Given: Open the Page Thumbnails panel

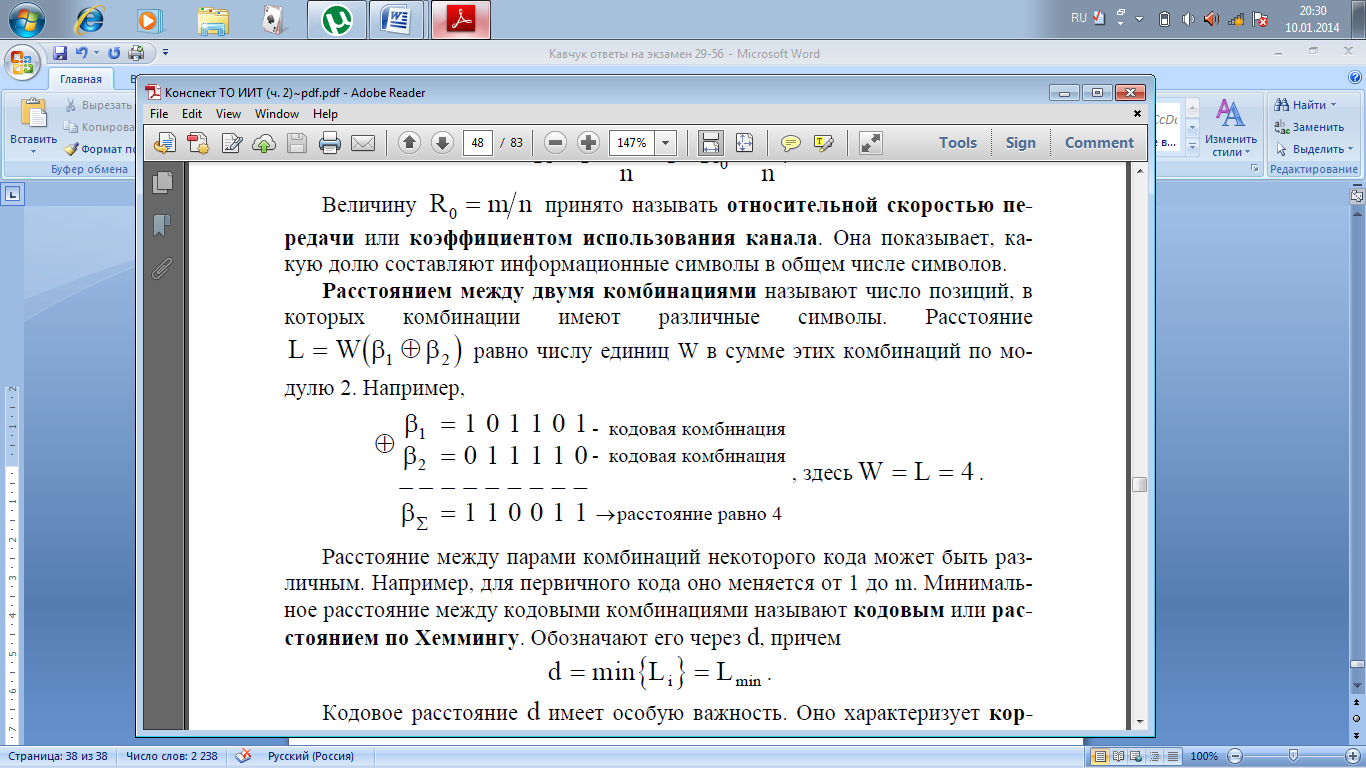Looking at the screenshot, I should point(162,182).
